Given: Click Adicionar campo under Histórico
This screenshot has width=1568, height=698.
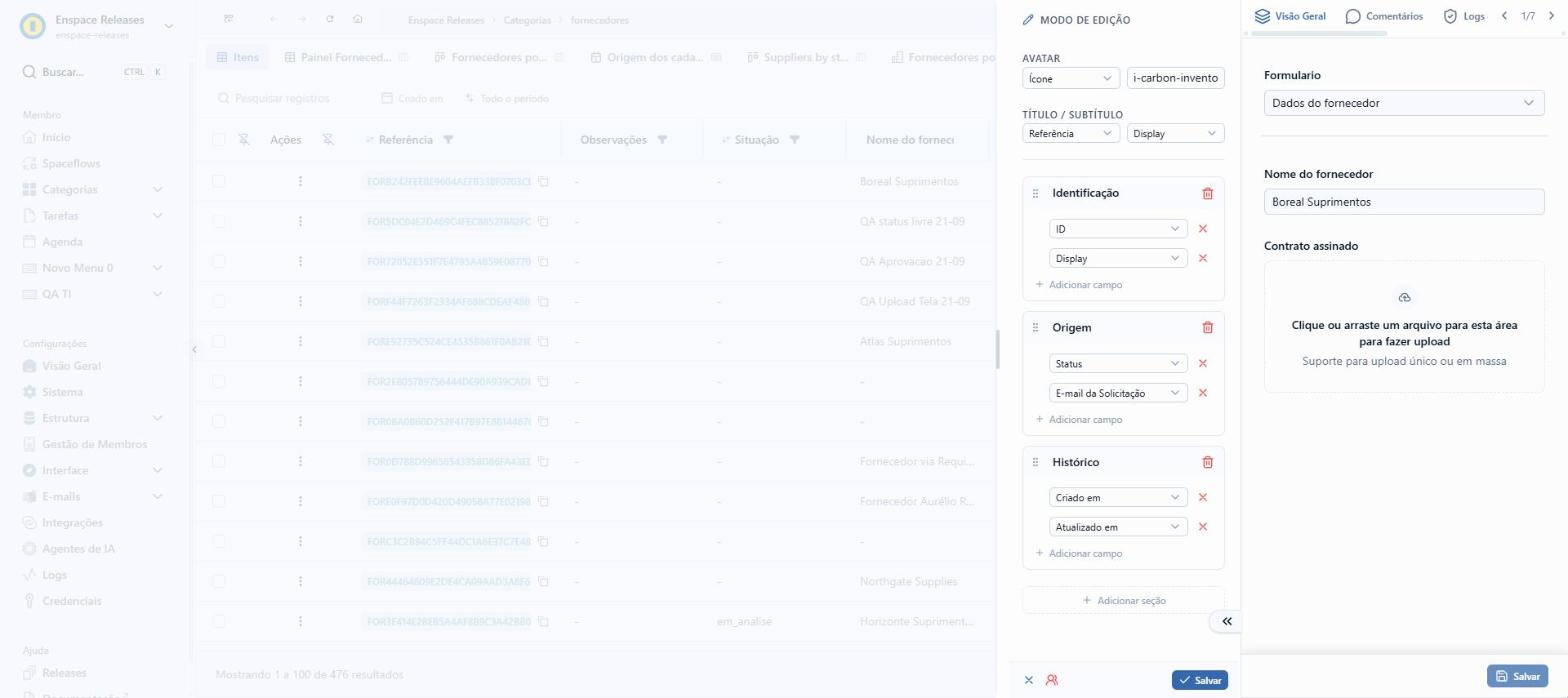Looking at the screenshot, I should coord(1079,553).
